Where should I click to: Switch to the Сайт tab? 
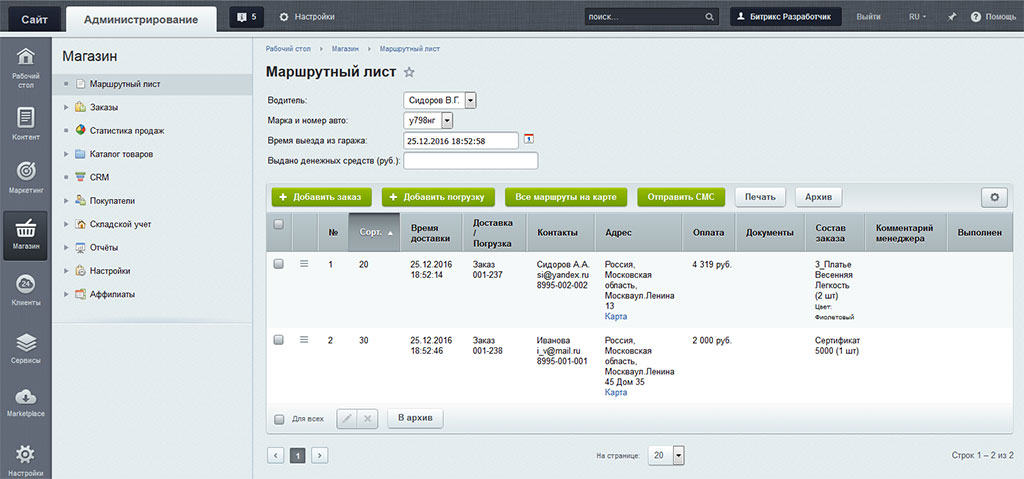(33, 18)
